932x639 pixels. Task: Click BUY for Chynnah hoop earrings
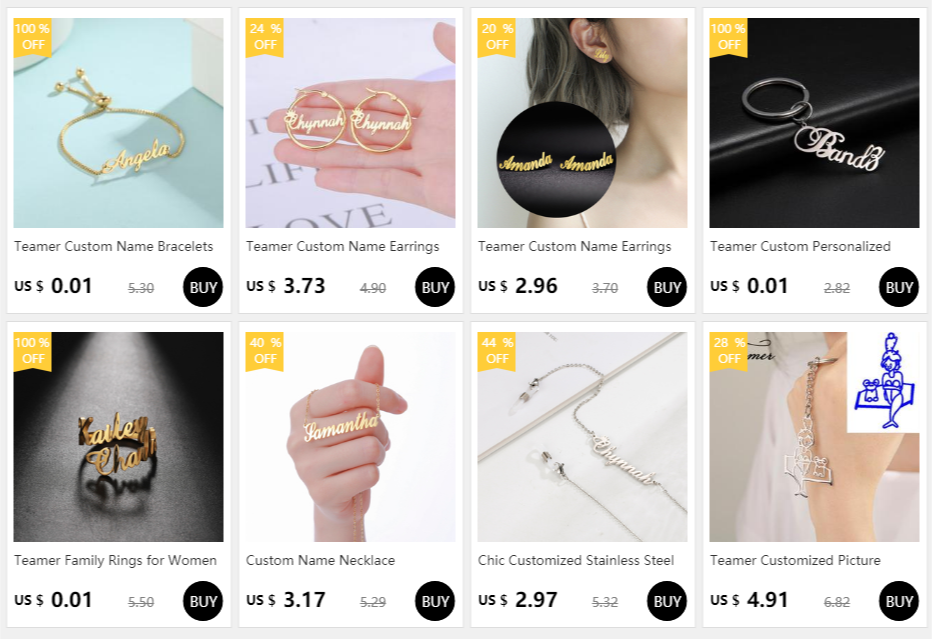click(x=434, y=287)
